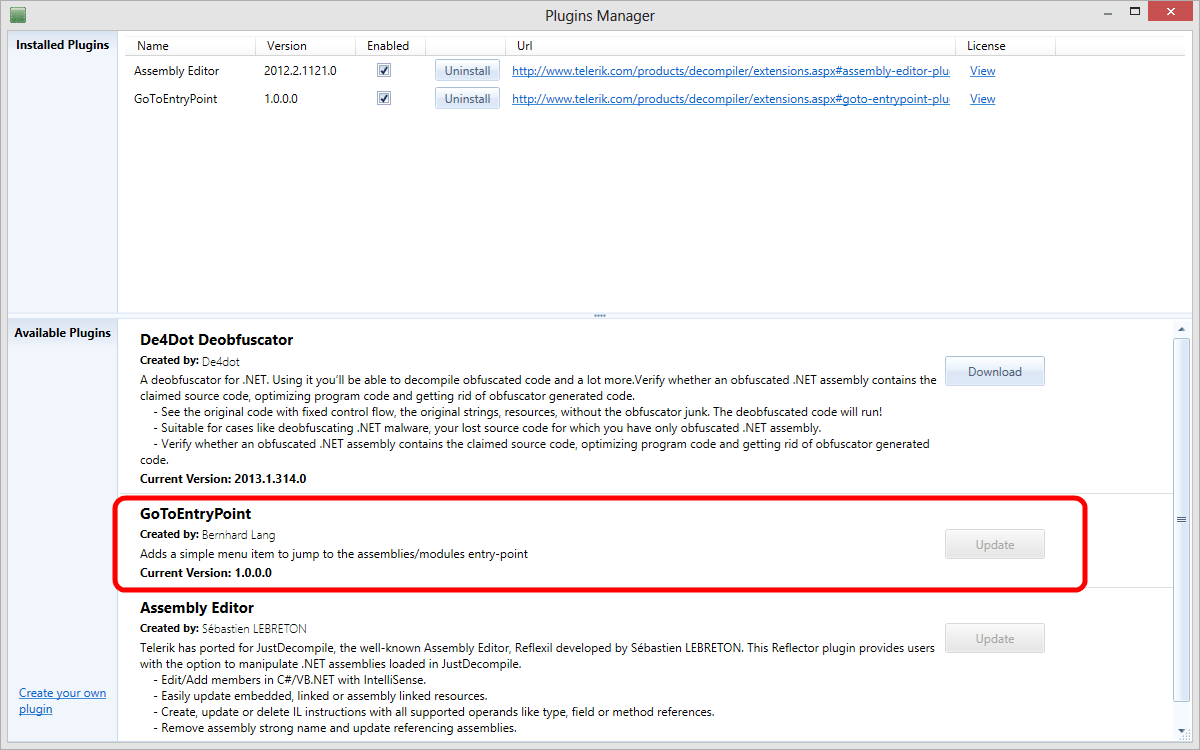
Task: View license for GoToEntryPoint
Action: click(982, 99)
